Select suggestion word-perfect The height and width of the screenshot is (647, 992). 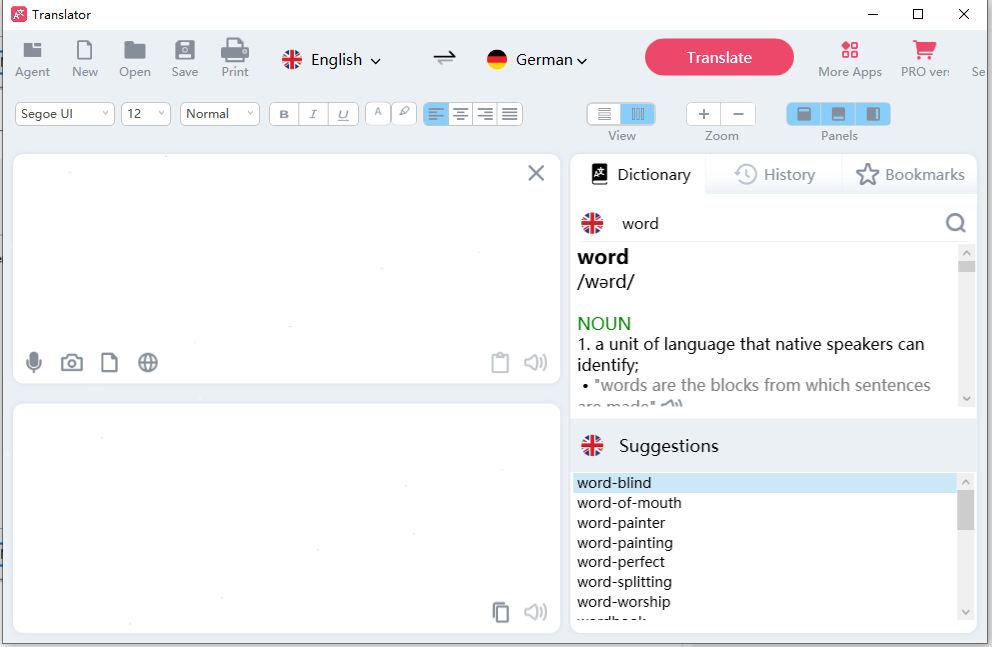point(764,562)
